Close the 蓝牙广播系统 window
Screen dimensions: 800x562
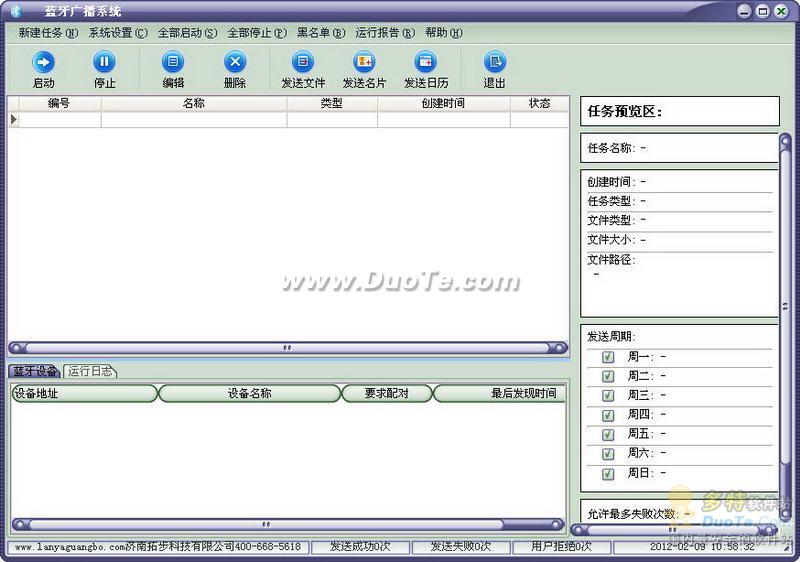click(781, 11)
